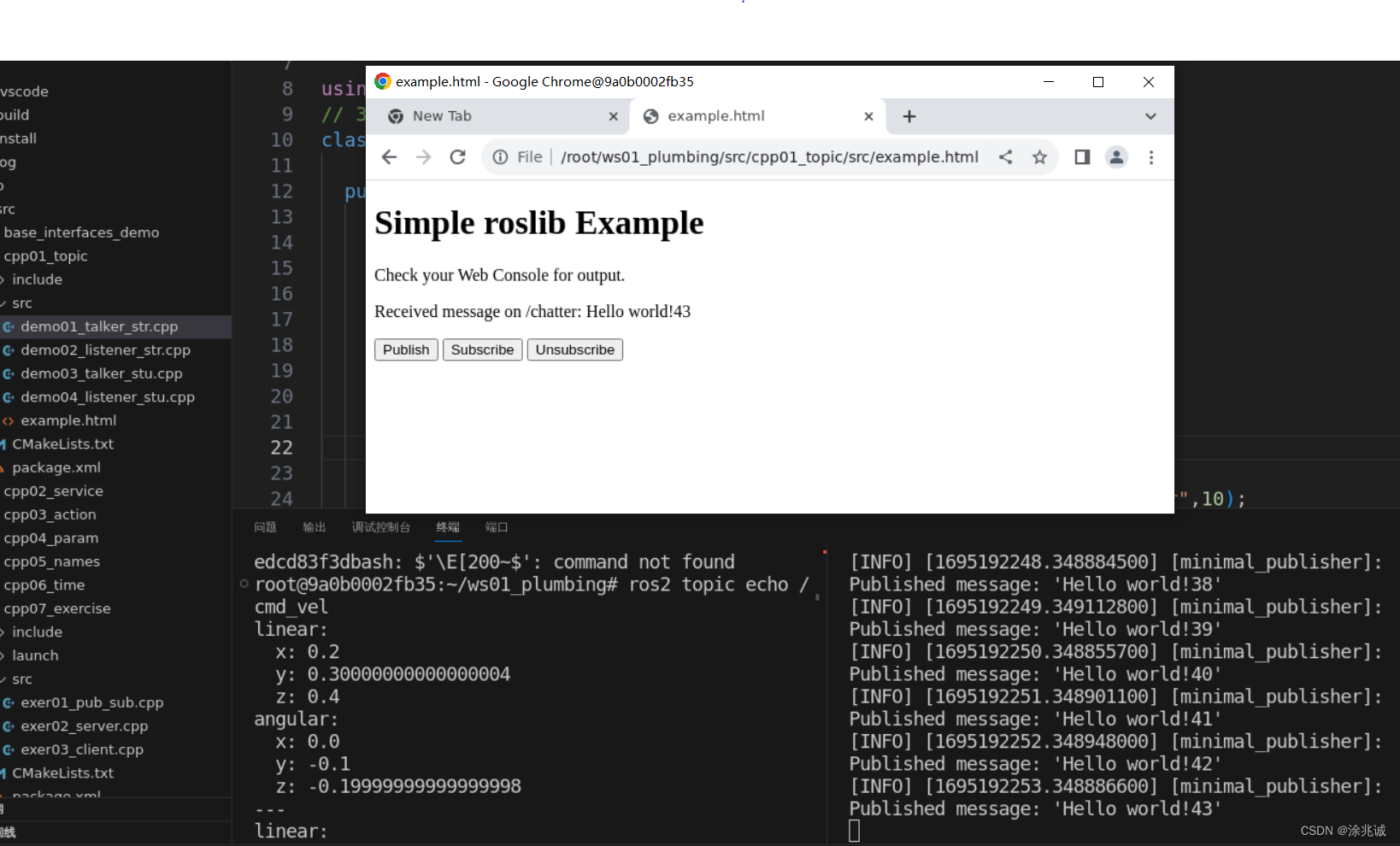Click the address bar URL field

pyautogui.click(x=769, y=157)
